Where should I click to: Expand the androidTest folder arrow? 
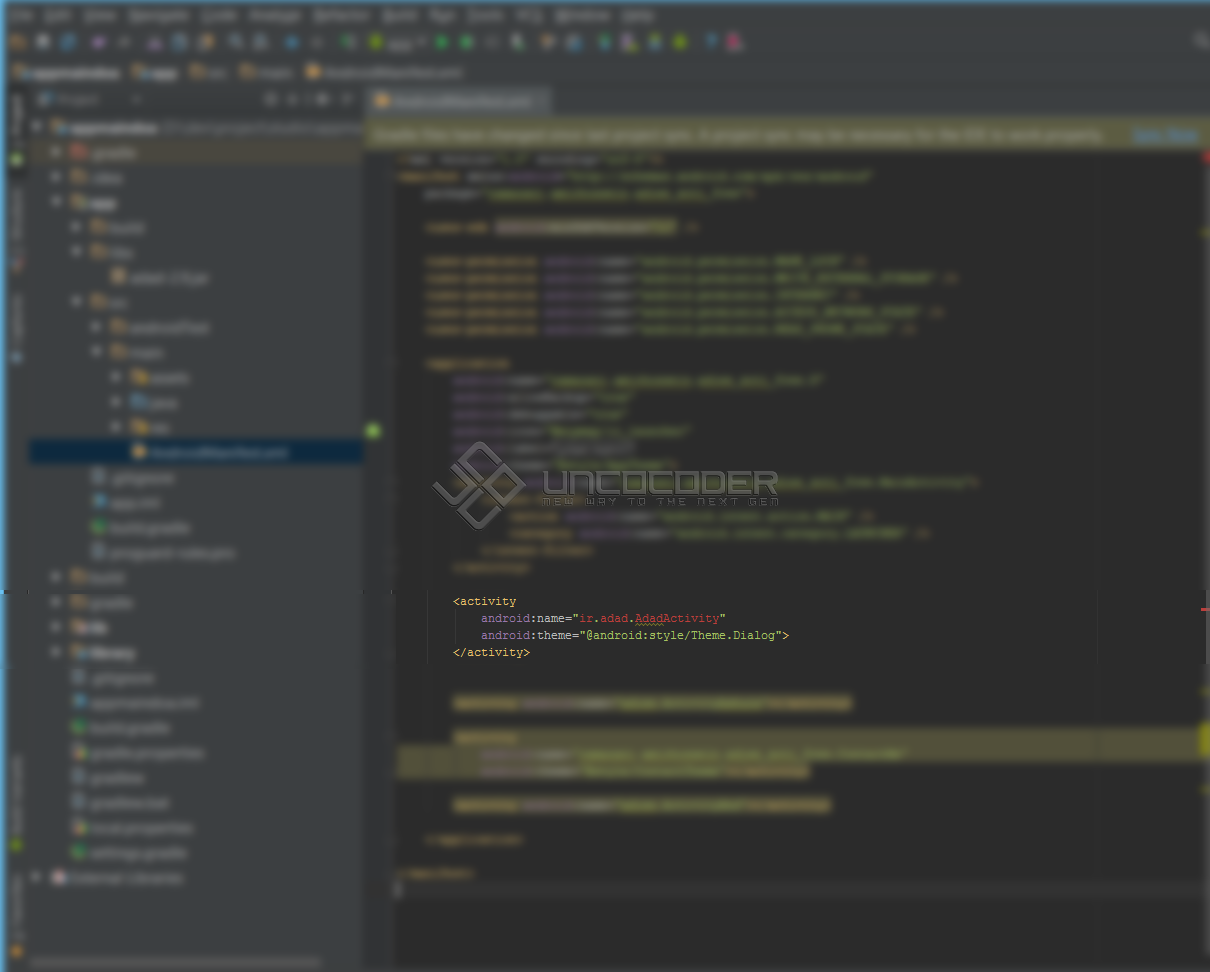coord(97,328)
